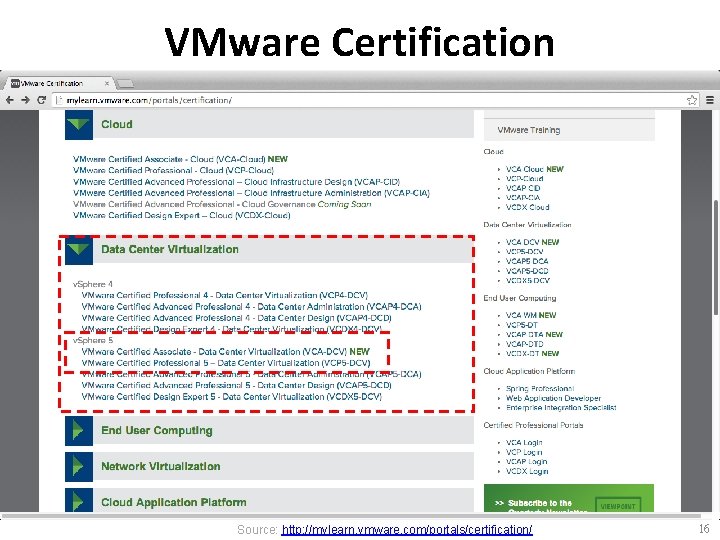The width and height of the screenshot is (720, 540).
Task: Open the VCP4-DCV certification link
Action: (x=225, y=295)
